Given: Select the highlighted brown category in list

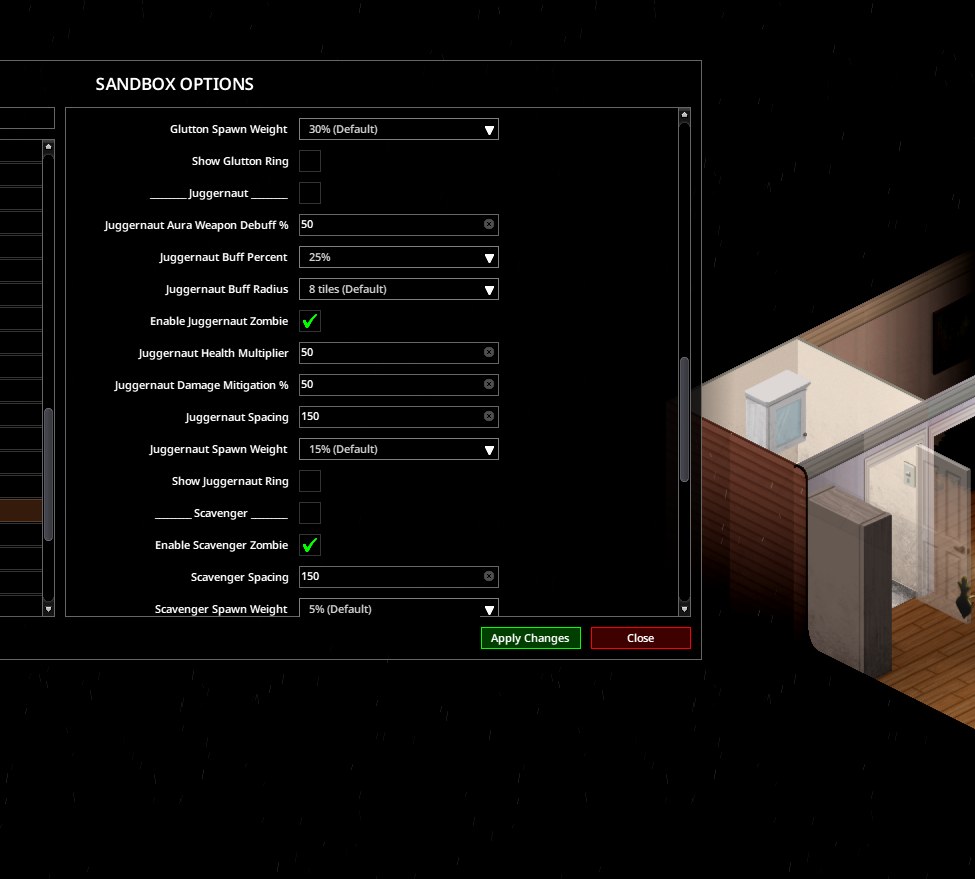Looking at the screenshot, I should pos(21,510).
